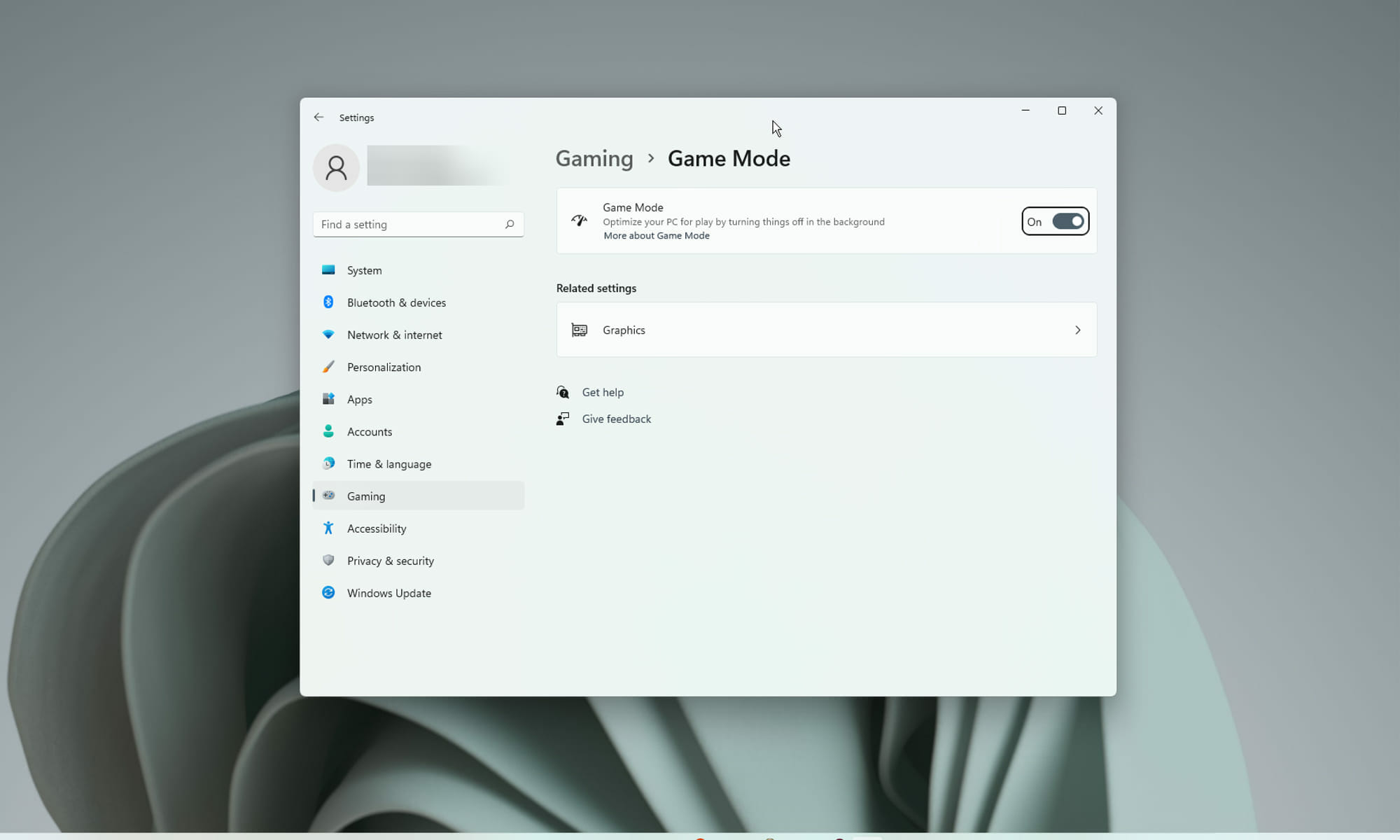Click the Bluetooth icon in sidebar

328,302
